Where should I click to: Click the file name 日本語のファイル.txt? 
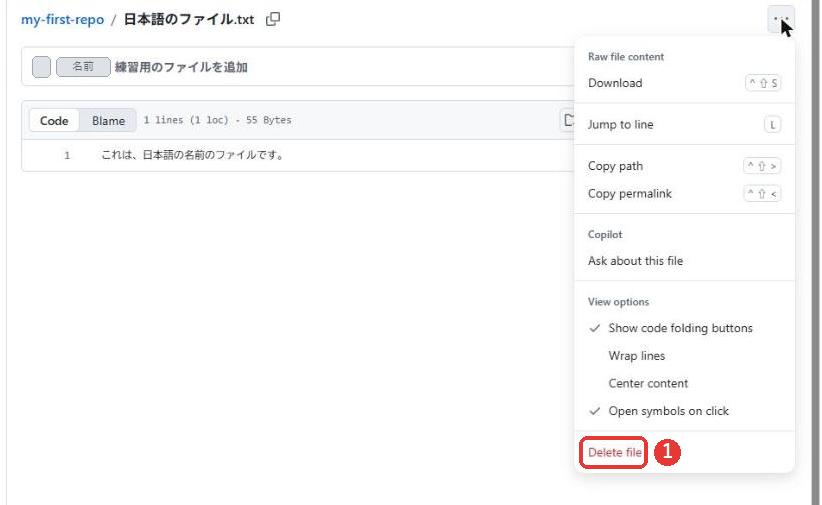189,19
